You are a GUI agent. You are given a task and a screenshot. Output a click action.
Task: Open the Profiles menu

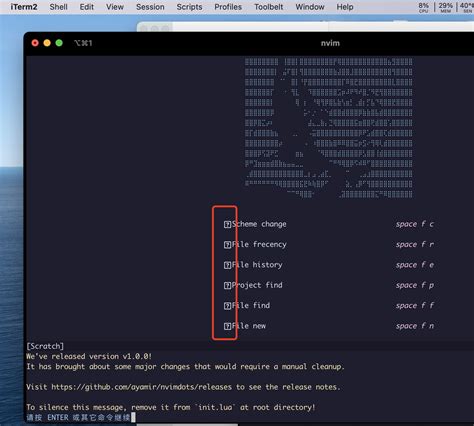click(x=228, y=7)
